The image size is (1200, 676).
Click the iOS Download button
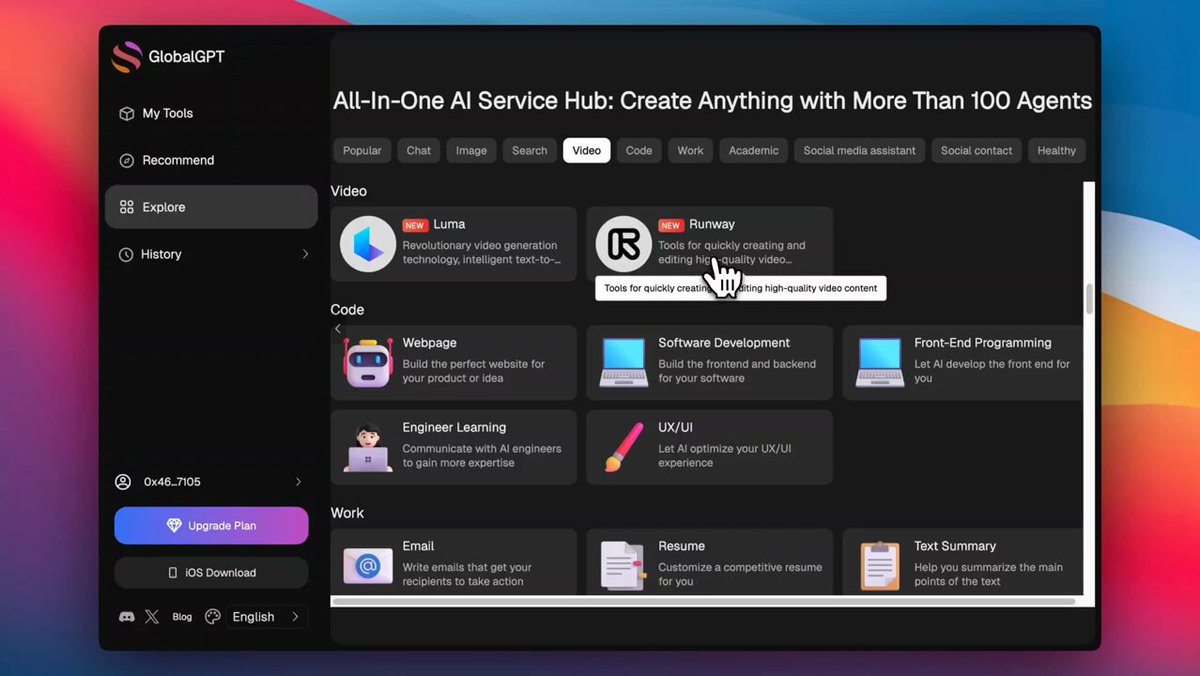coord(211,573)
